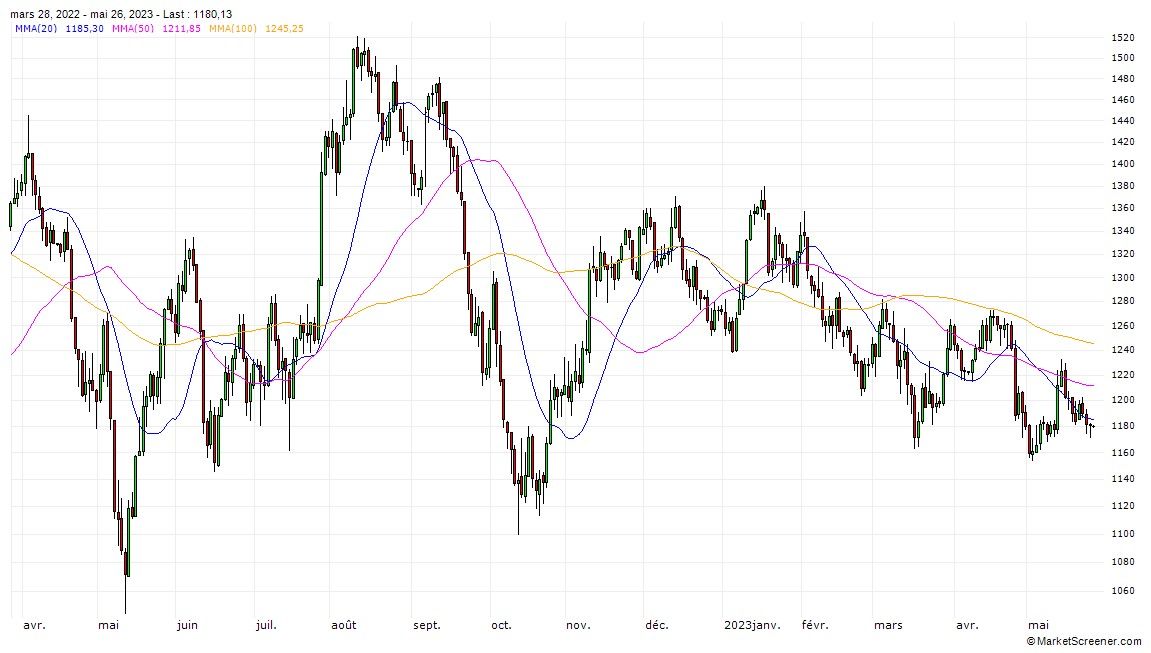Screen dimensions: 1151x653
Task: Select the 1211,85 moving average value
Action: click(x=182, y=28)
